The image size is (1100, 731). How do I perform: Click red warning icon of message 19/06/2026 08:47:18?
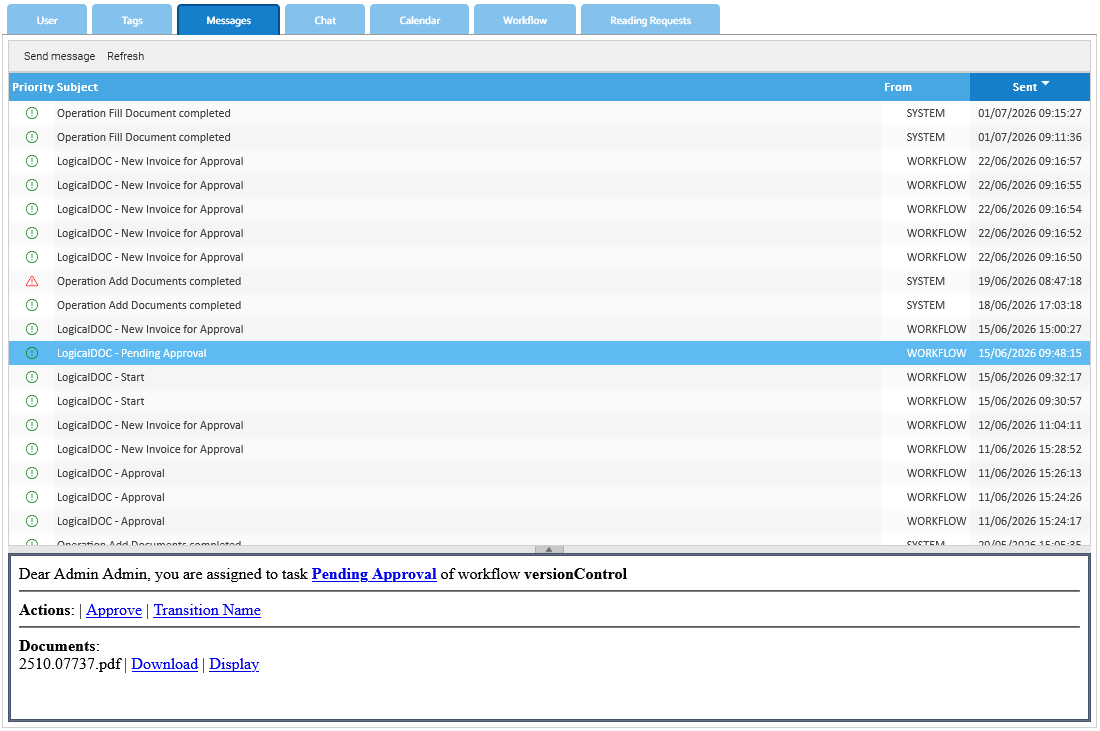coord(32,281)
